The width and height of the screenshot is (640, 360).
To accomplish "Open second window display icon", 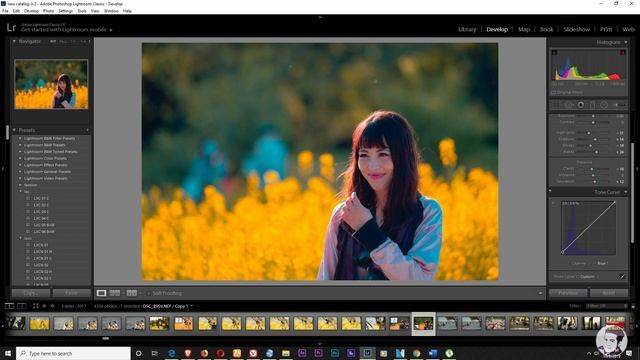I will [x=22, y=306].
